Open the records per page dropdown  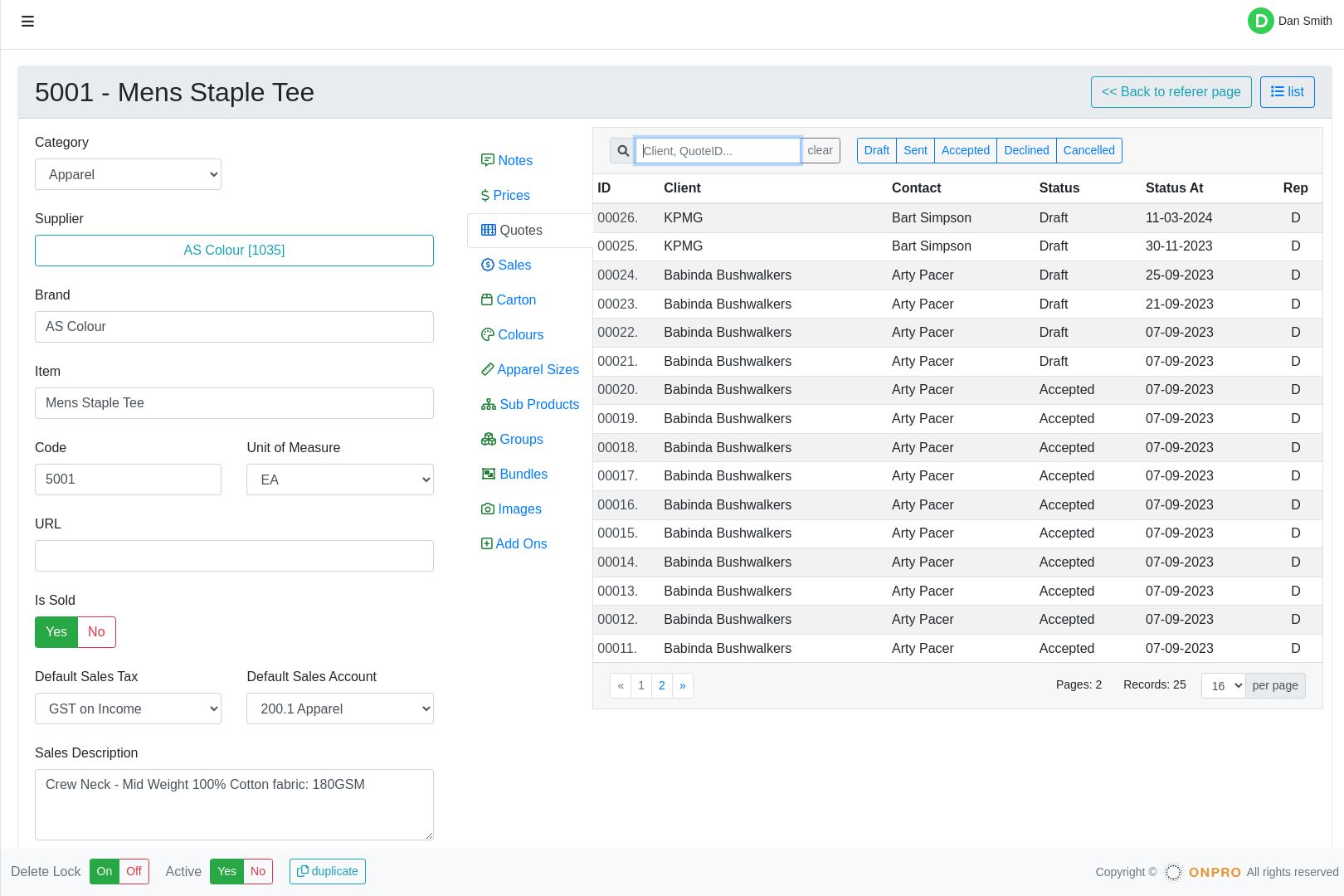click(x=1224, y=685)
